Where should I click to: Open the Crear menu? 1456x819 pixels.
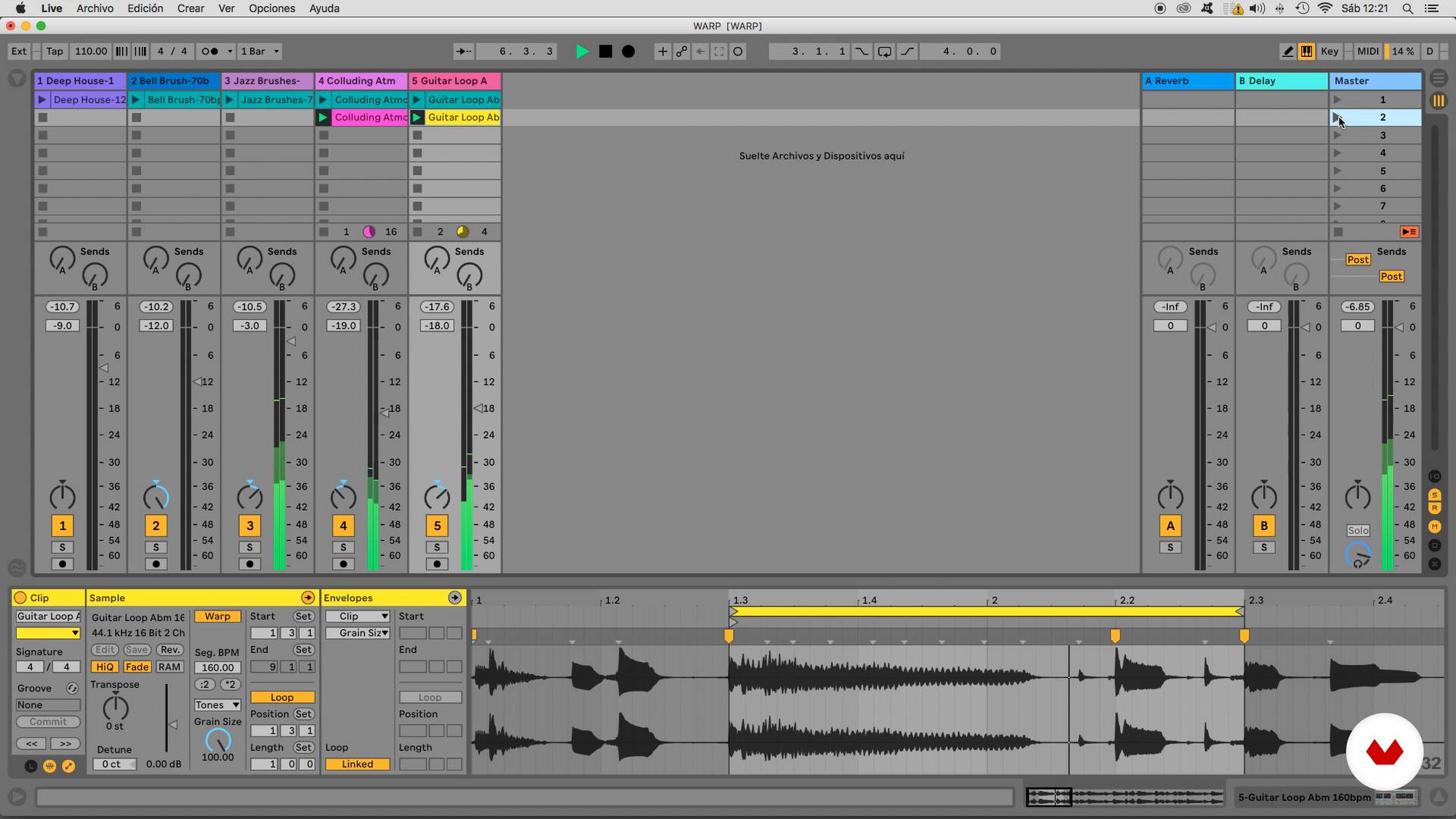click(x=190, y=8)
